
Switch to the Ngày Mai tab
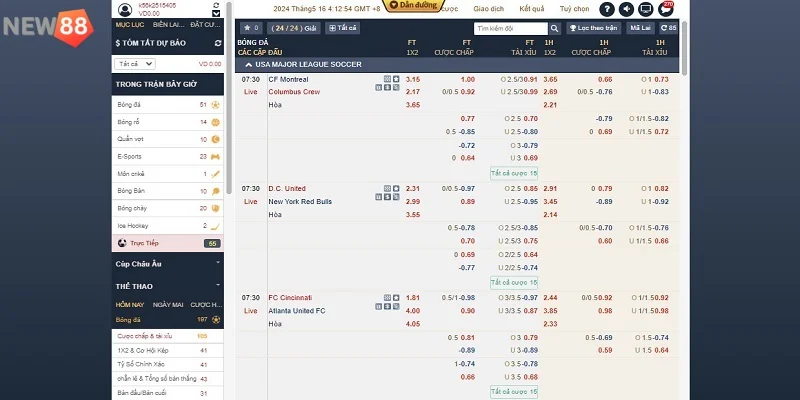coord(169,304)
